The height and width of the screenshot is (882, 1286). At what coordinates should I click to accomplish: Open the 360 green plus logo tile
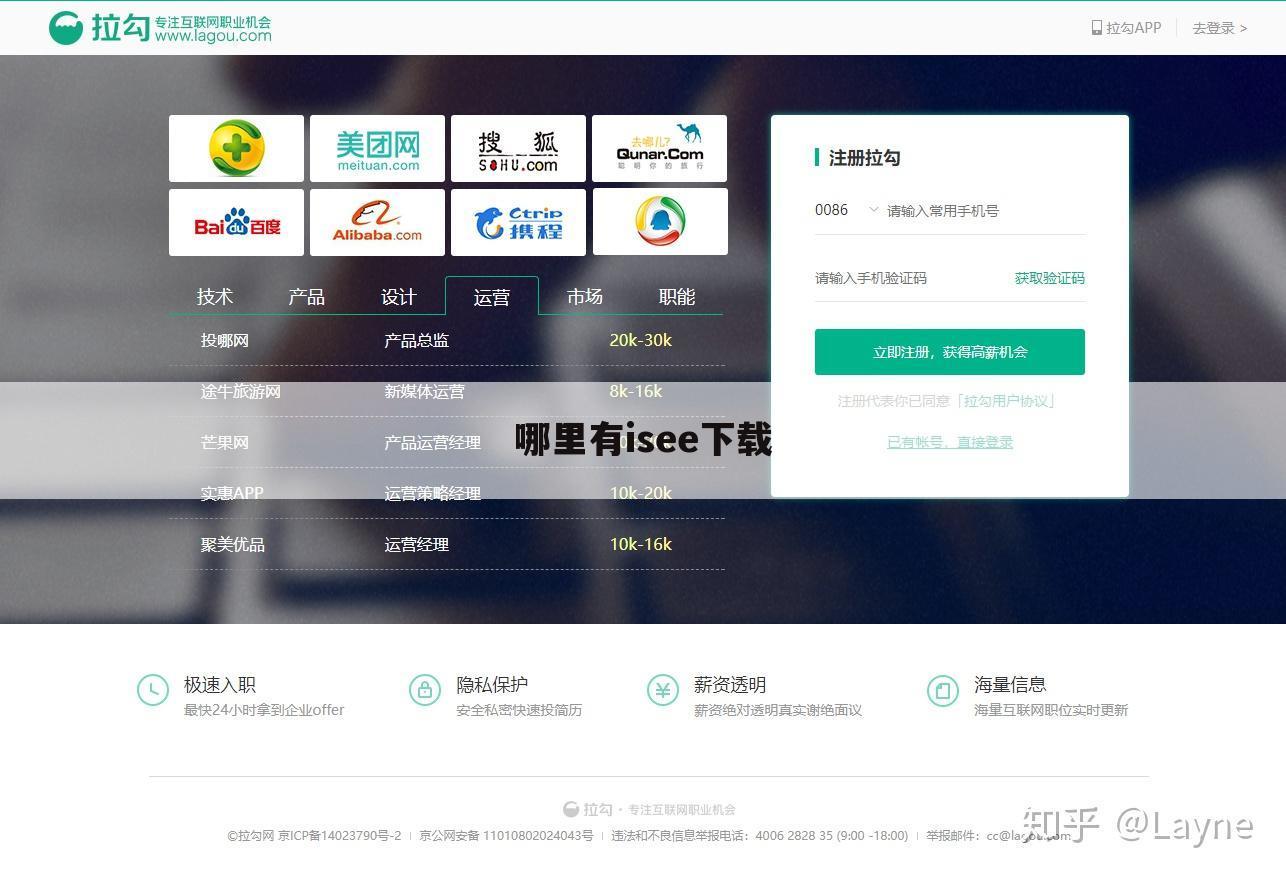pos(236,148)
